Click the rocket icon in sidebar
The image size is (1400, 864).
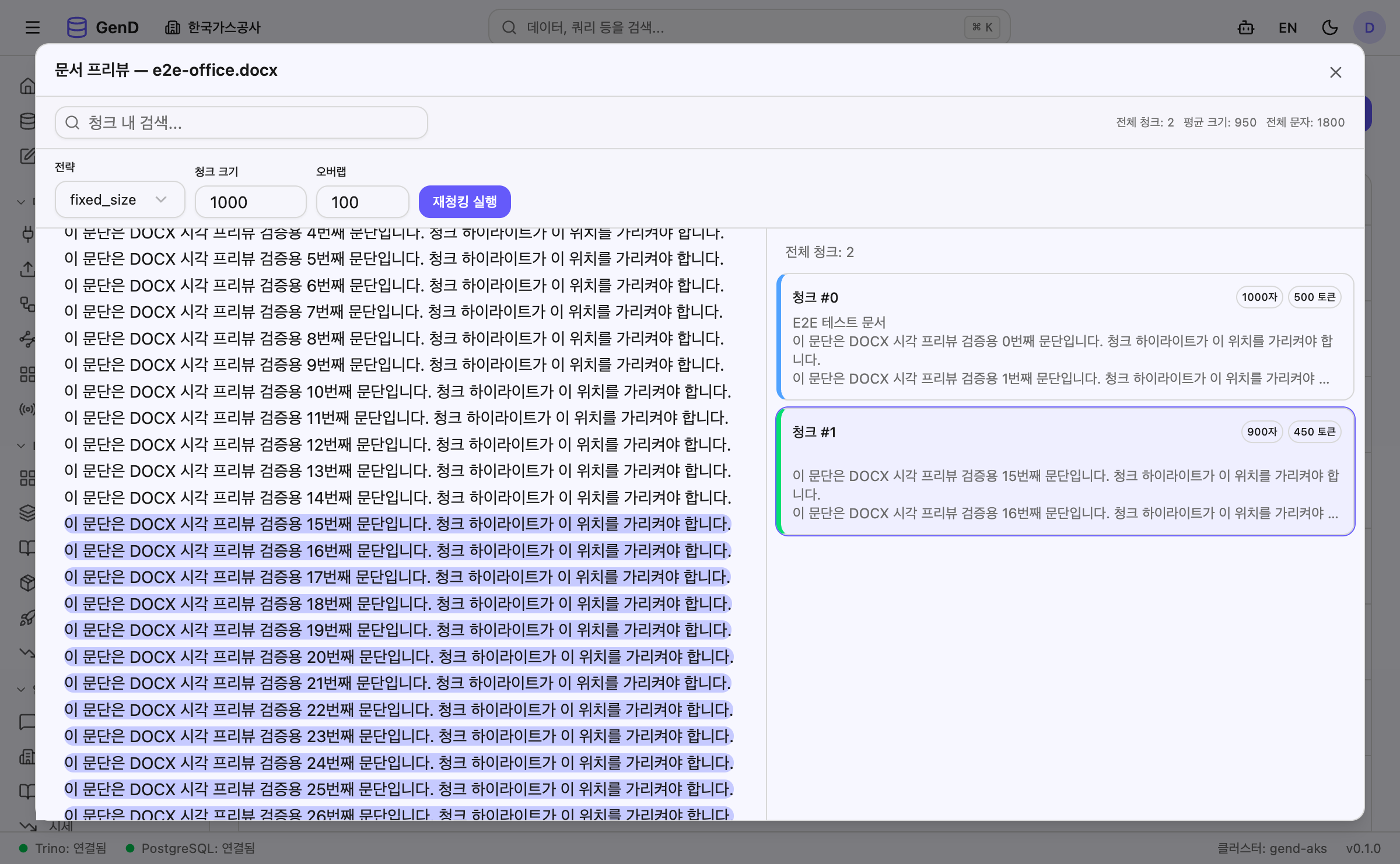pos(27,618)
